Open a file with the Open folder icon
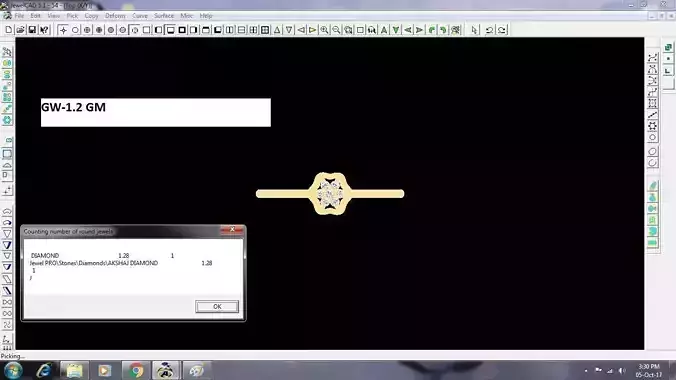Image resolution: width=676 pixels, height=380 pixels. [20, 30]
